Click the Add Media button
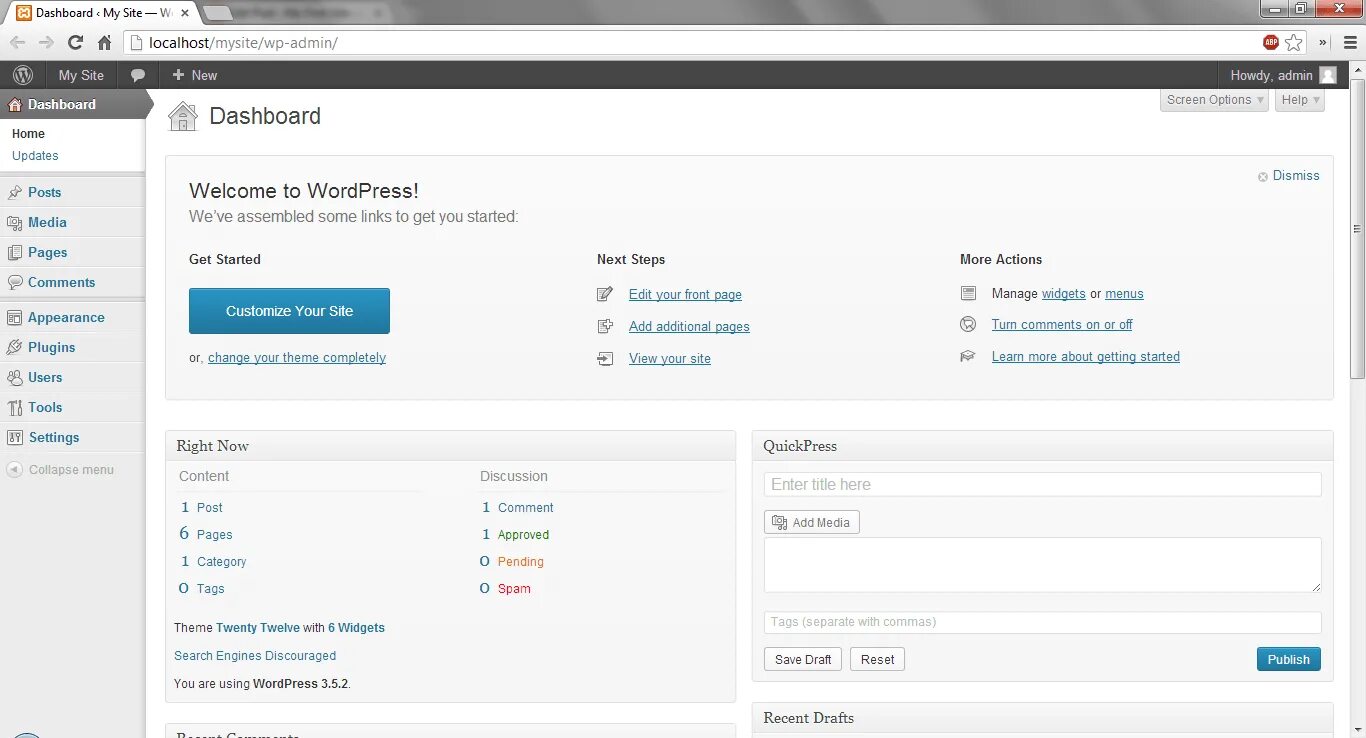 [811, 522]
